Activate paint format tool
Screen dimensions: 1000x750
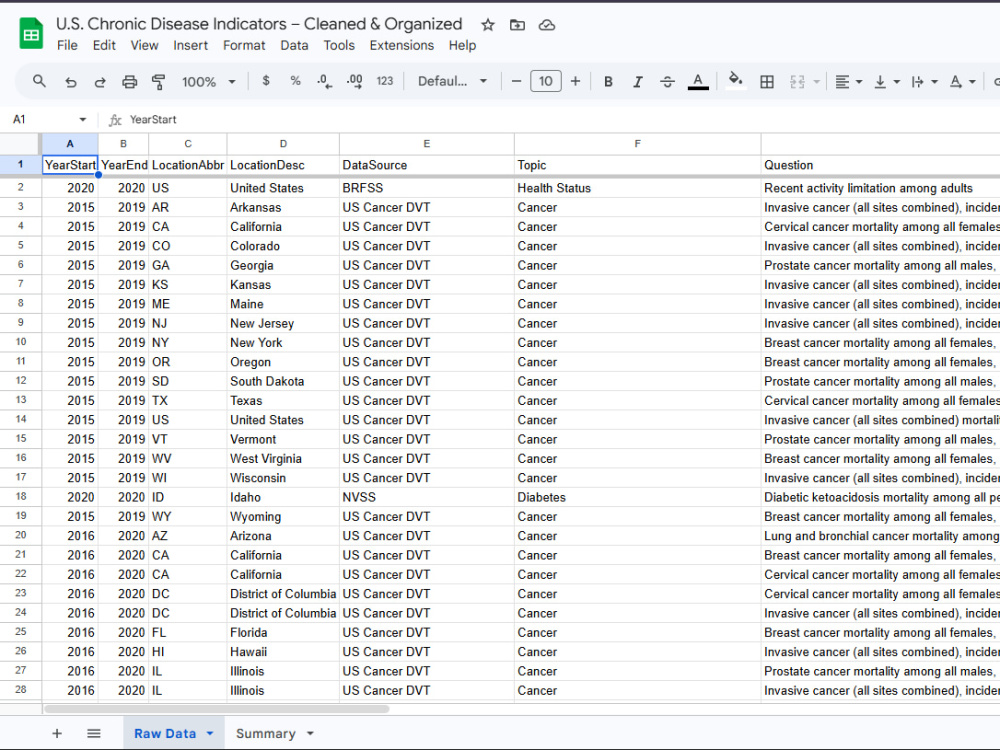(159, 82)
